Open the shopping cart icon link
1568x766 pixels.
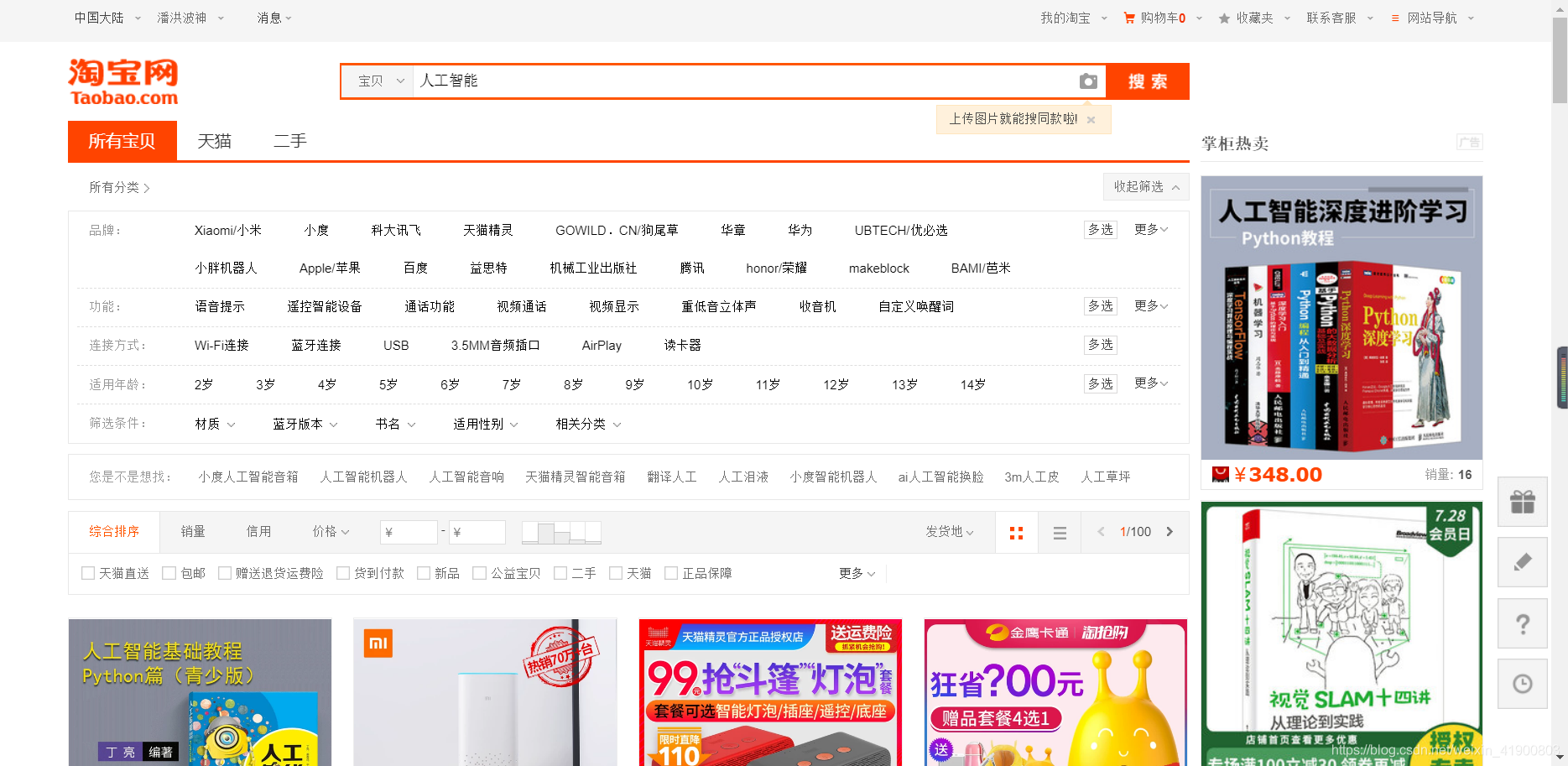(1129, 18)
